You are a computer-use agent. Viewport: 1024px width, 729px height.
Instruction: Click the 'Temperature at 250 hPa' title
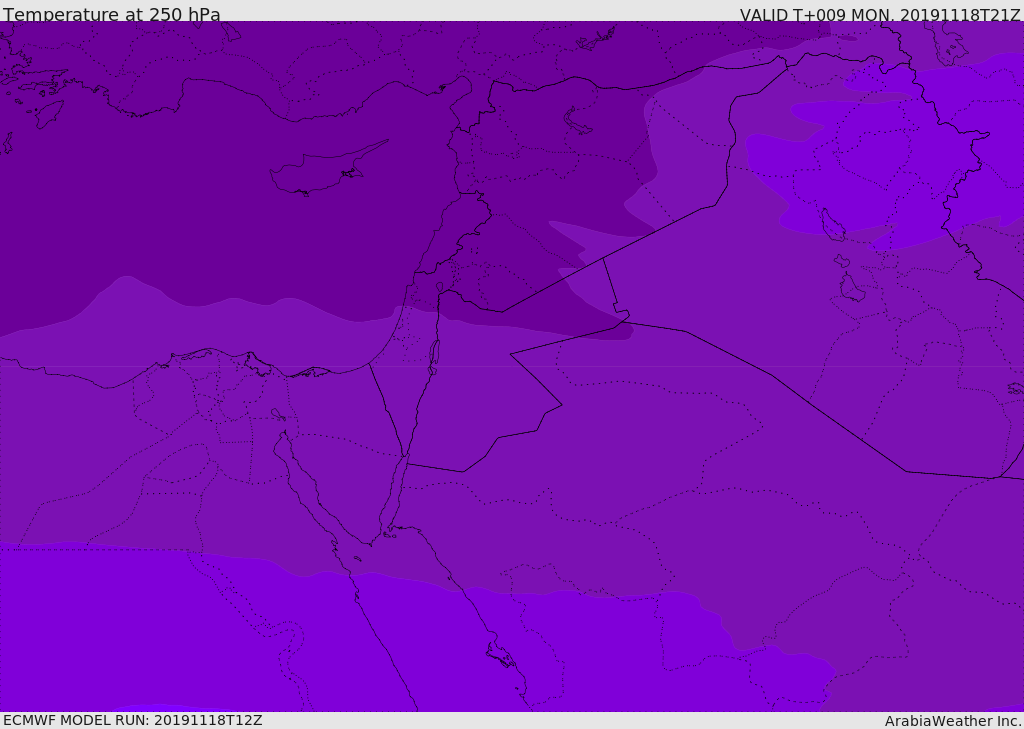(112, 14)
